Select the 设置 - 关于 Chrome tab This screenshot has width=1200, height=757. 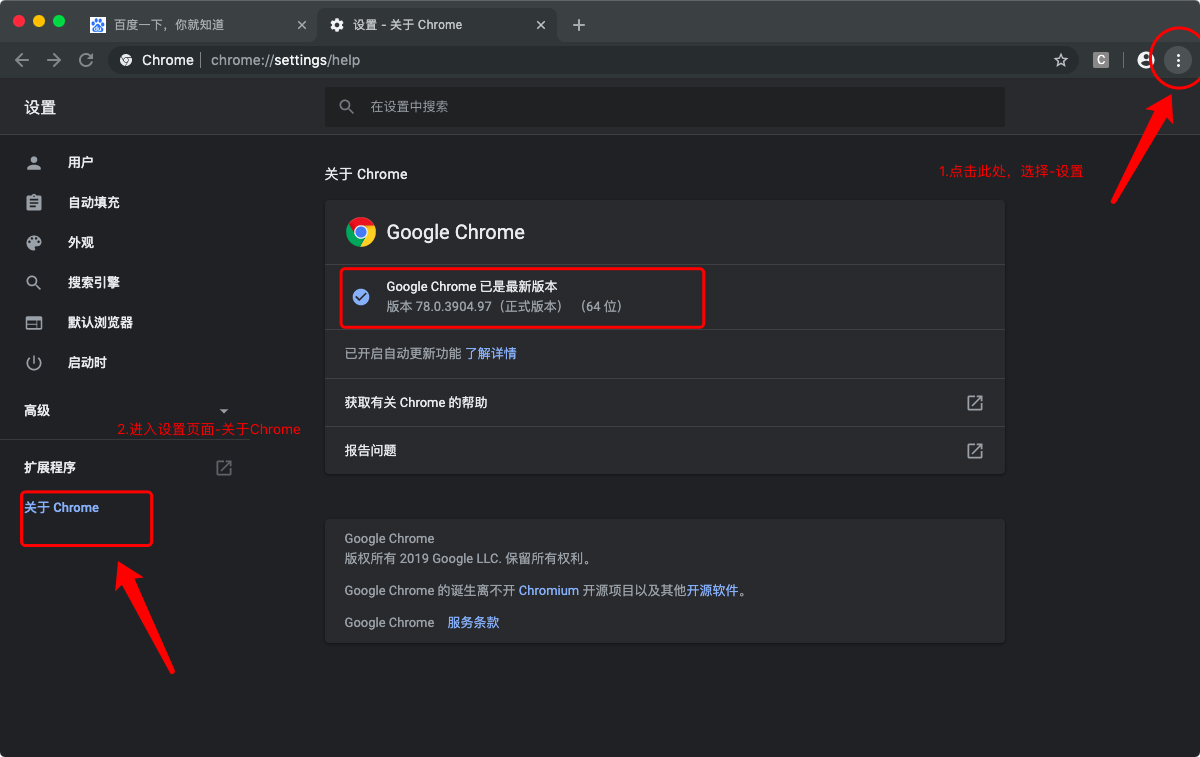point(437,25)
